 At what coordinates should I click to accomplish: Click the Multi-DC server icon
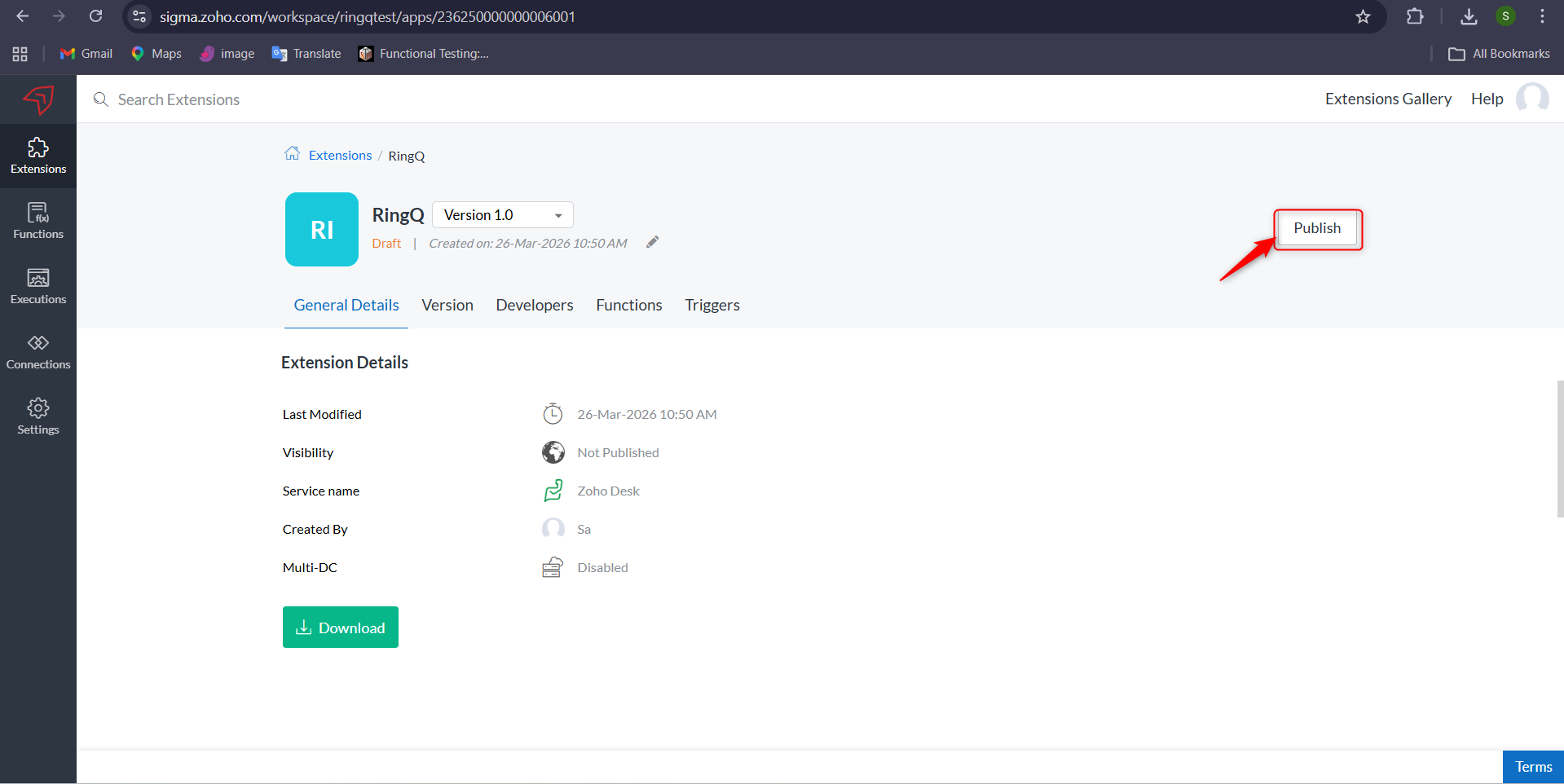[x=553, y=567]
